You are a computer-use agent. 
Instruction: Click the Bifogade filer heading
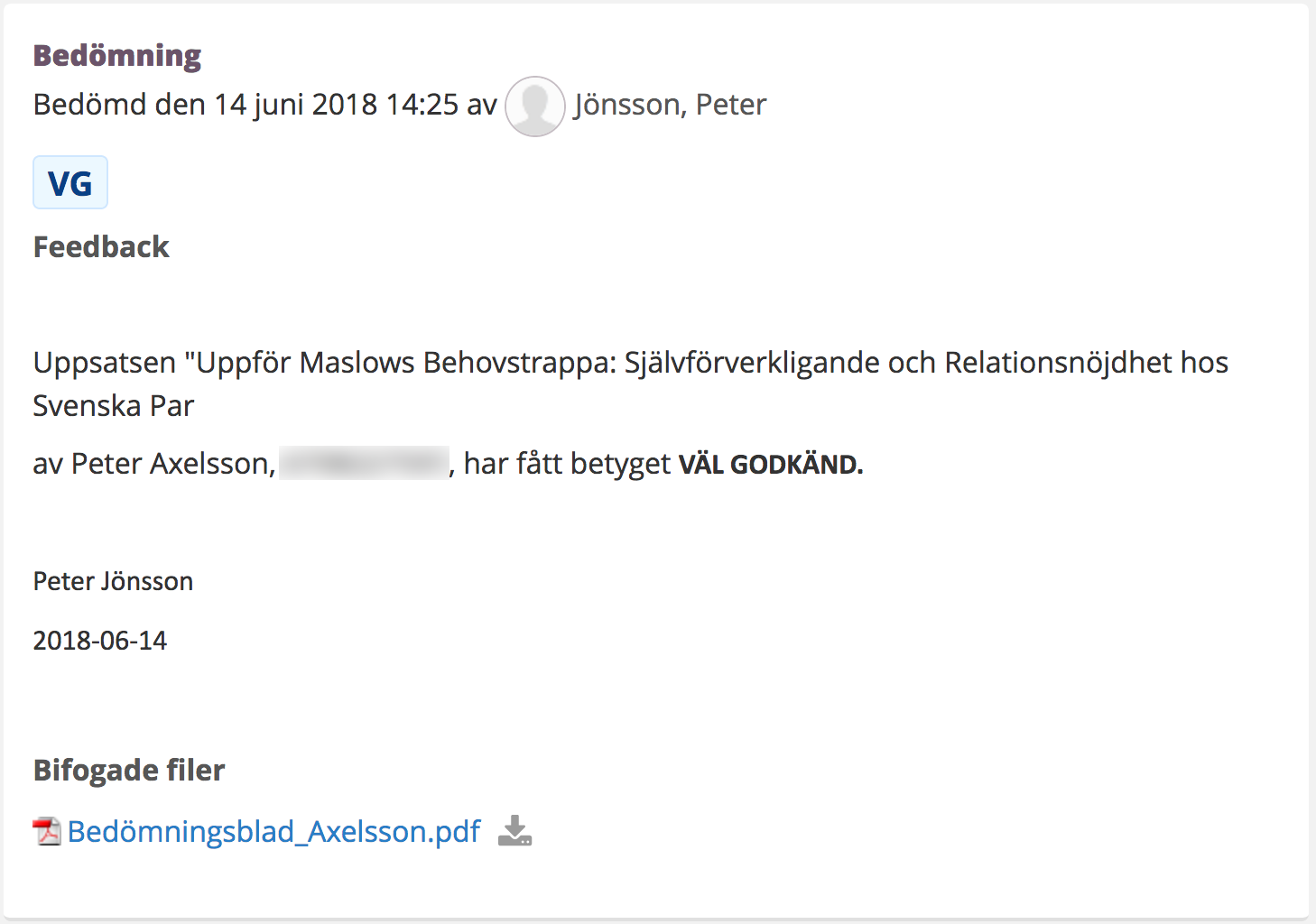click(x=129, y=770)
